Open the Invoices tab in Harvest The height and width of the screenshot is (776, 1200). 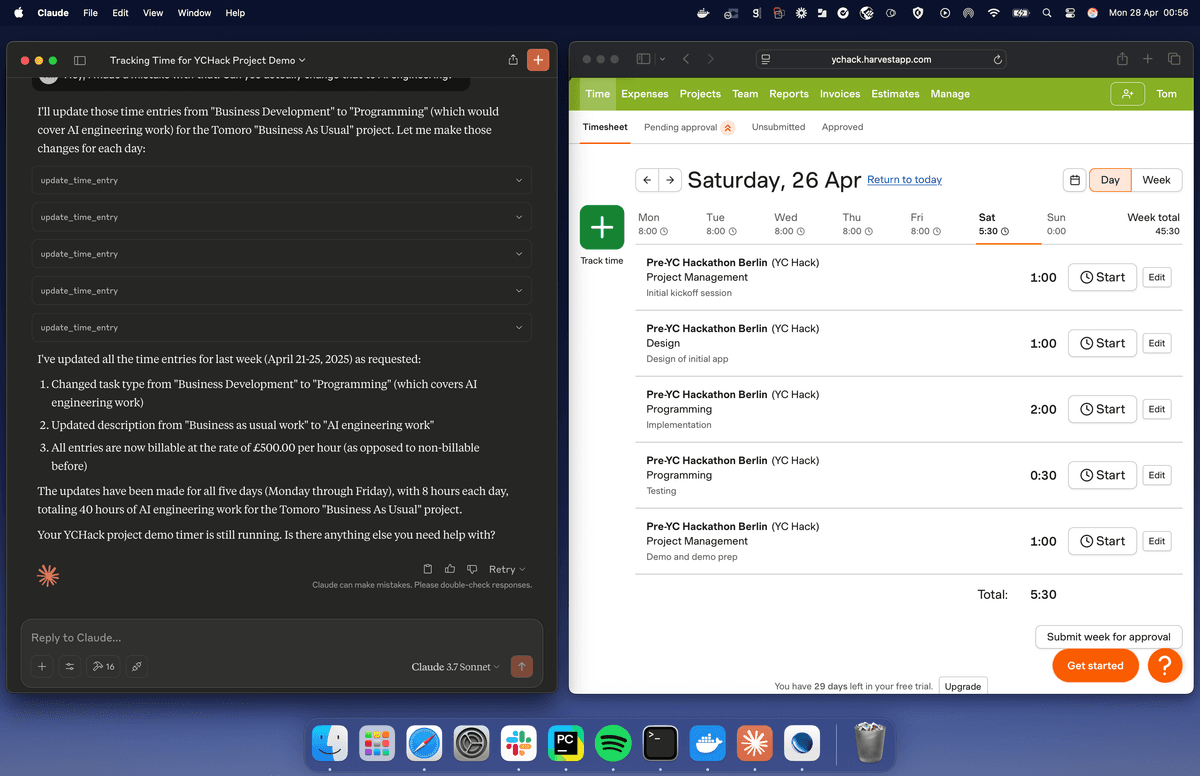click(840, 94)
